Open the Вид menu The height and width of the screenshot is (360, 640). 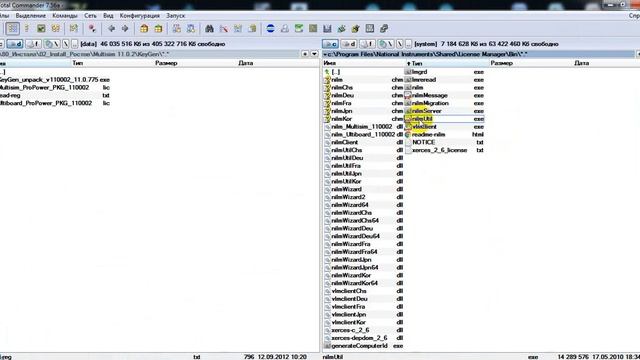pos(108,16)
